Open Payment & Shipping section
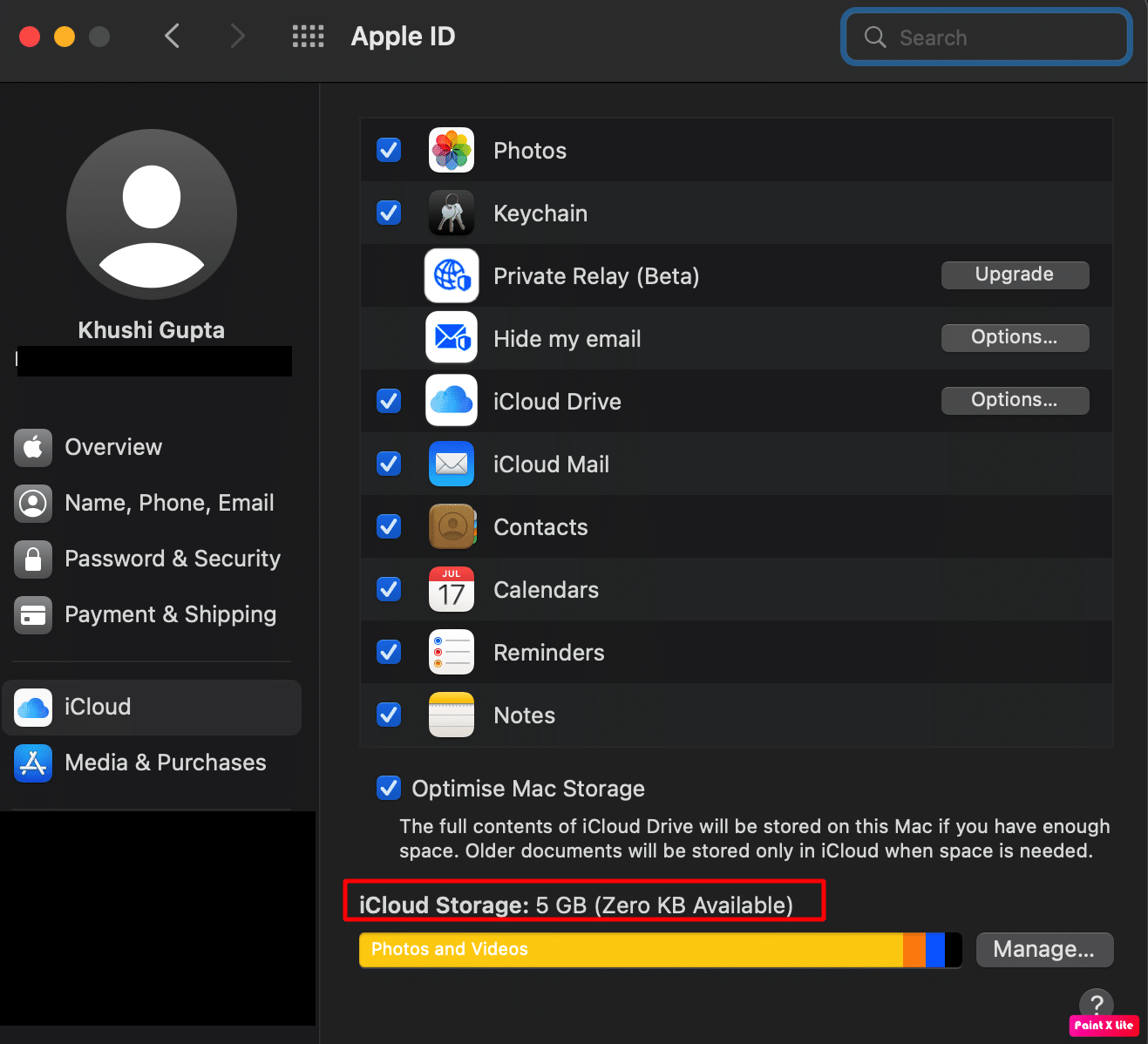The image size is (1148, 1044). point(152,614)
